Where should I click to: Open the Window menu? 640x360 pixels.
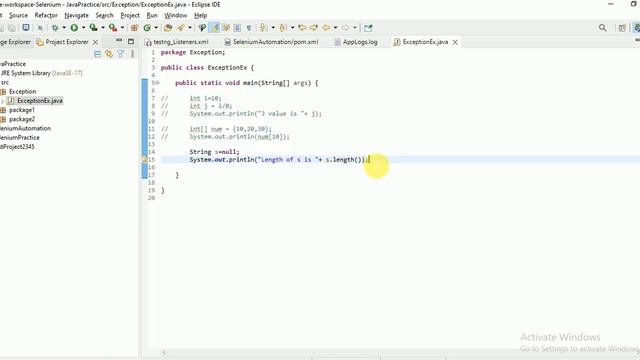[x=176, y=15]
